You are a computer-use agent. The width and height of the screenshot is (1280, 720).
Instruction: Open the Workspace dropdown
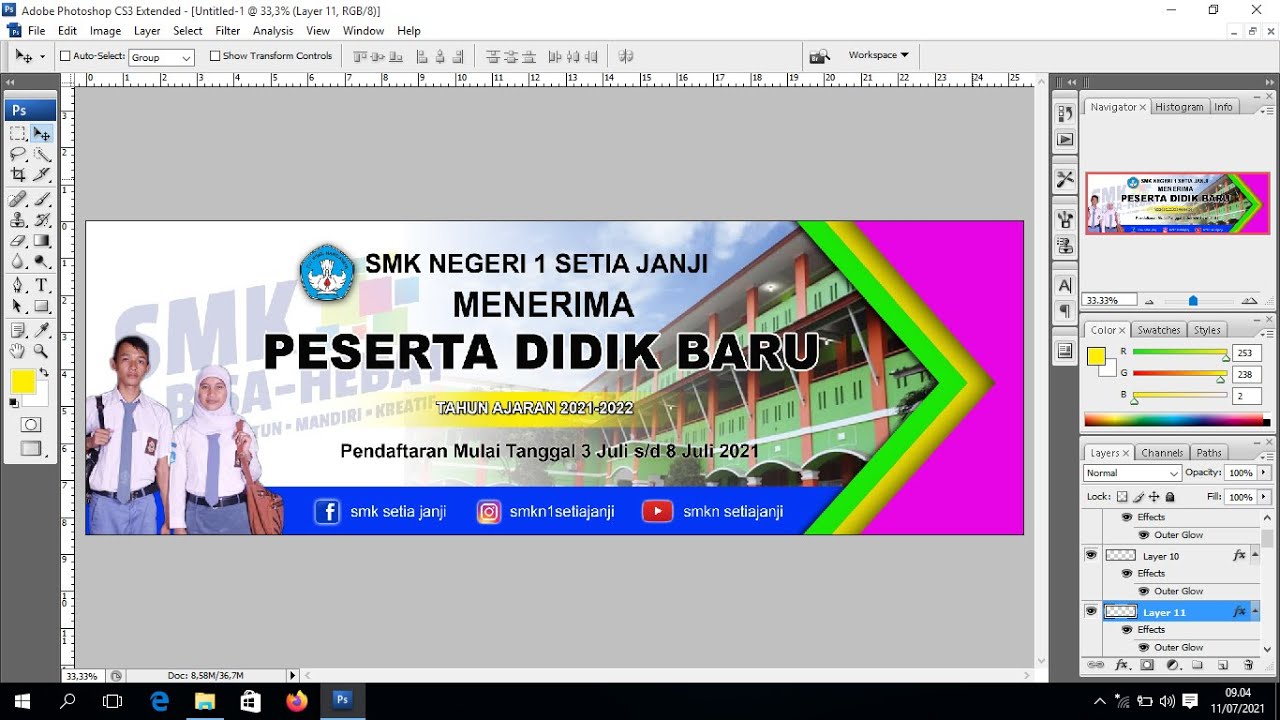tap(878, 56)
